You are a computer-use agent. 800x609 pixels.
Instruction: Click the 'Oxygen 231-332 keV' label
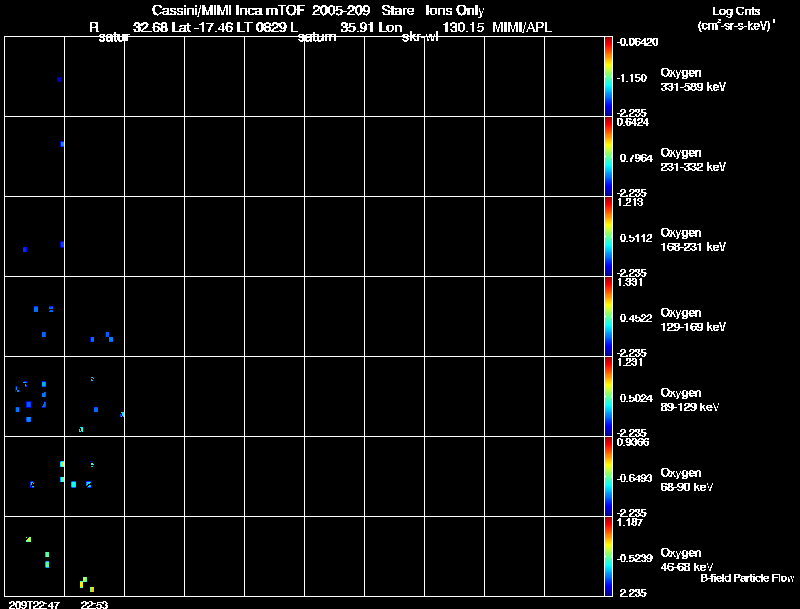693,160
